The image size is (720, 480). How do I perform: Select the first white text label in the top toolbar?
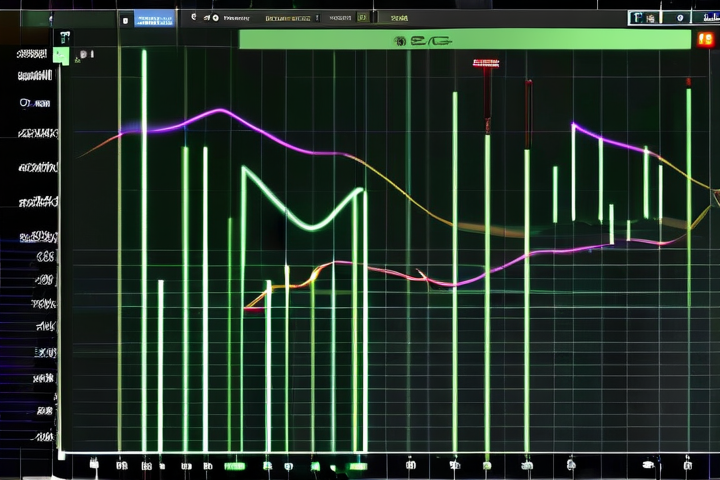click(237, 18)
